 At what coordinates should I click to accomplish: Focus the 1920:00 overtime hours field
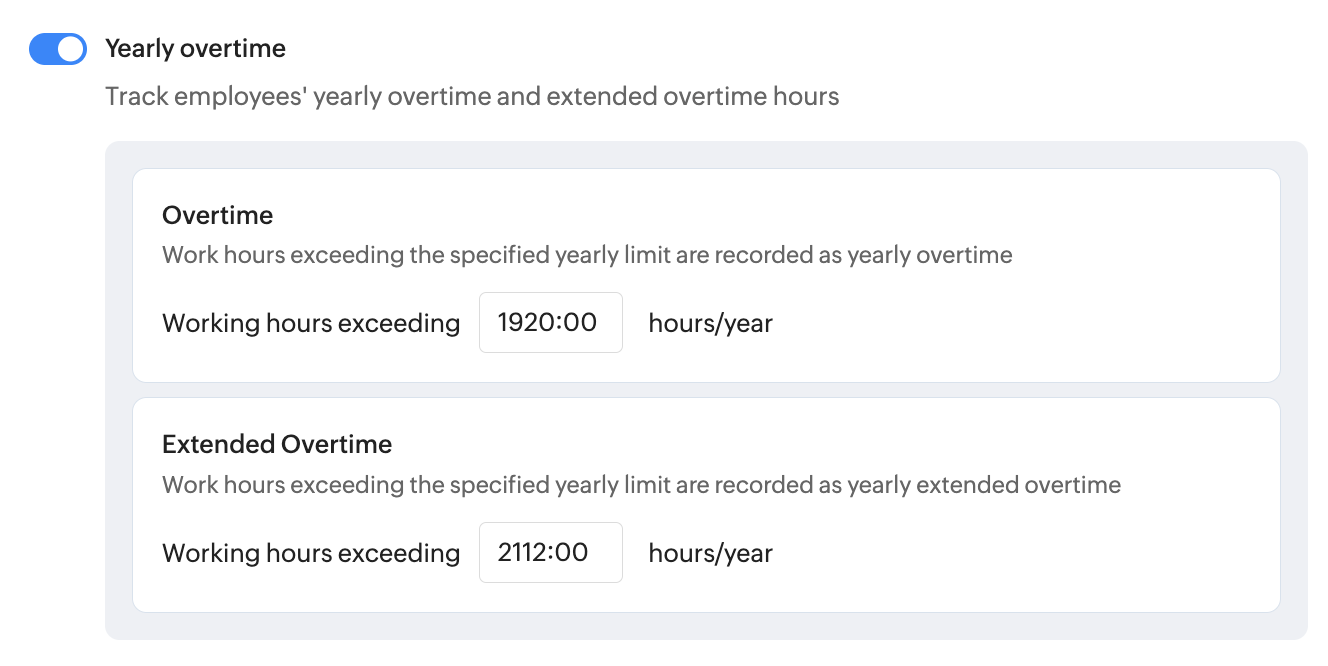550,322
